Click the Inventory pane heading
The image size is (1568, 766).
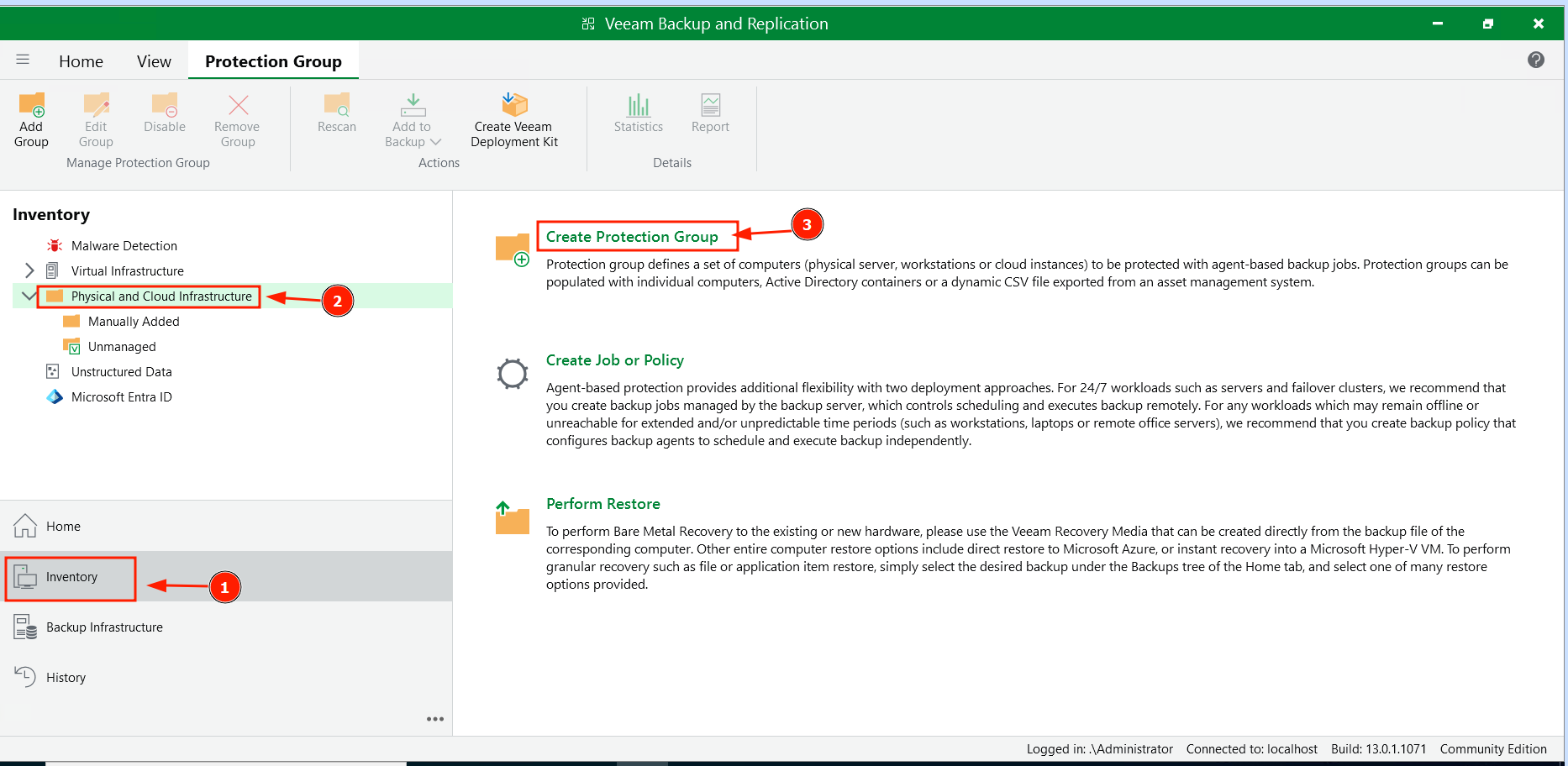point(51,214)
